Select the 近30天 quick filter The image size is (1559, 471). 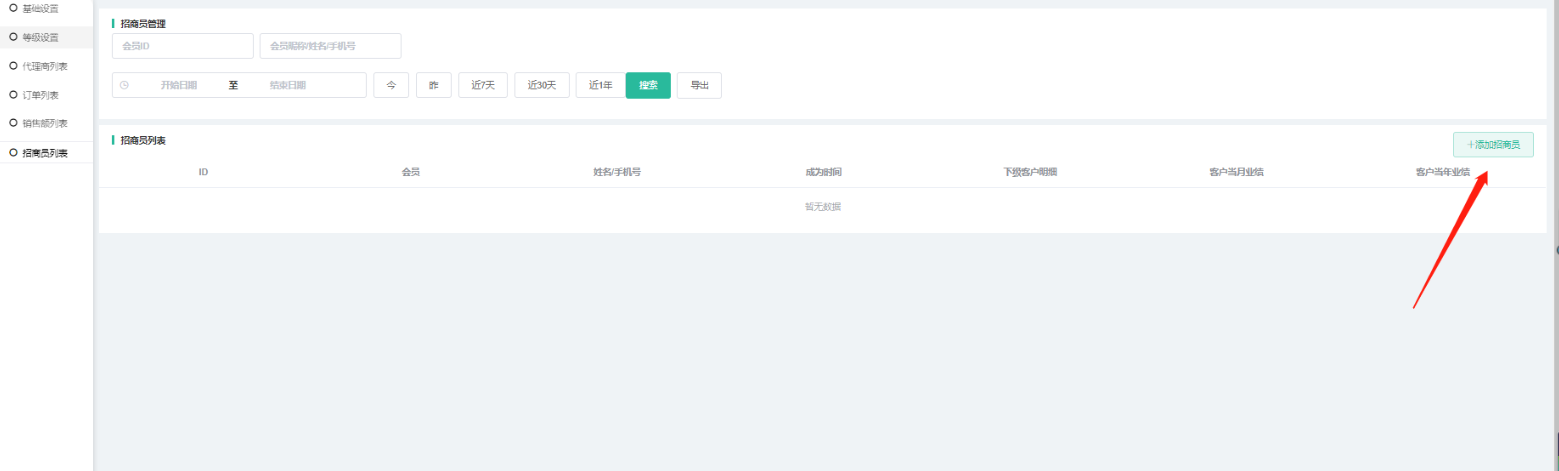coord(542,85)
